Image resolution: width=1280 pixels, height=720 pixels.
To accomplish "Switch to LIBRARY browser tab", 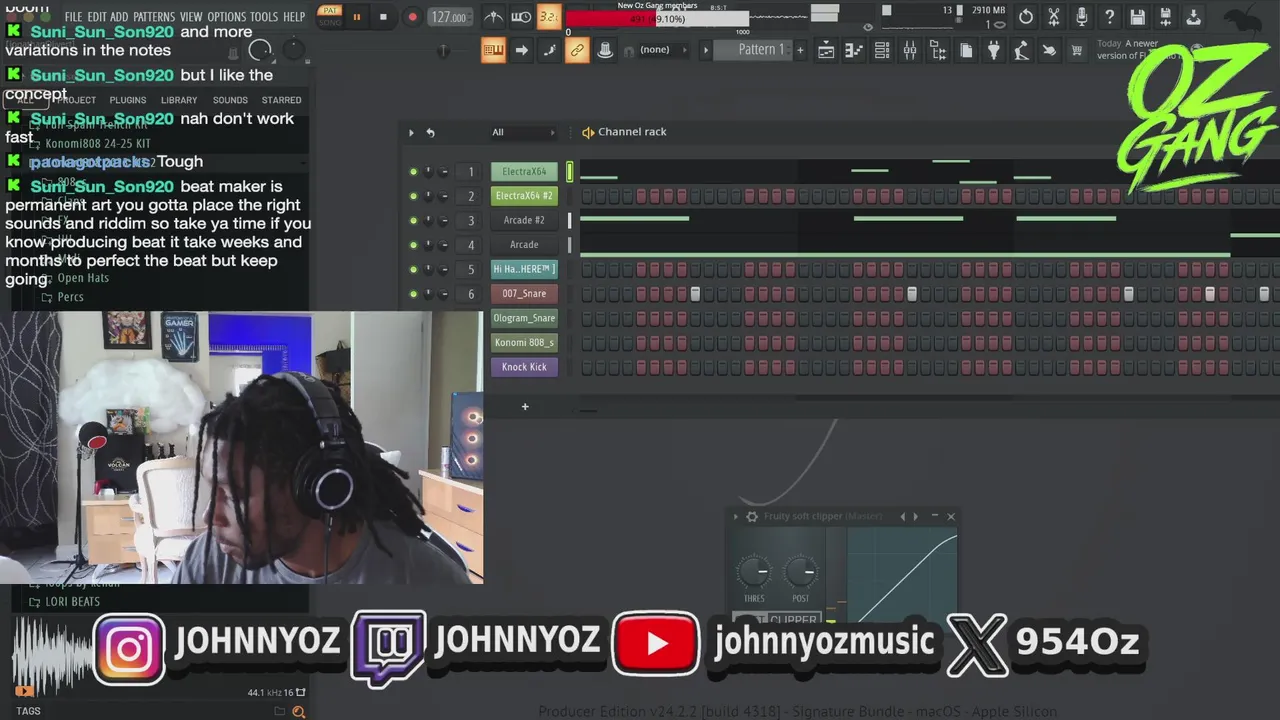I will tap(179, 100).
